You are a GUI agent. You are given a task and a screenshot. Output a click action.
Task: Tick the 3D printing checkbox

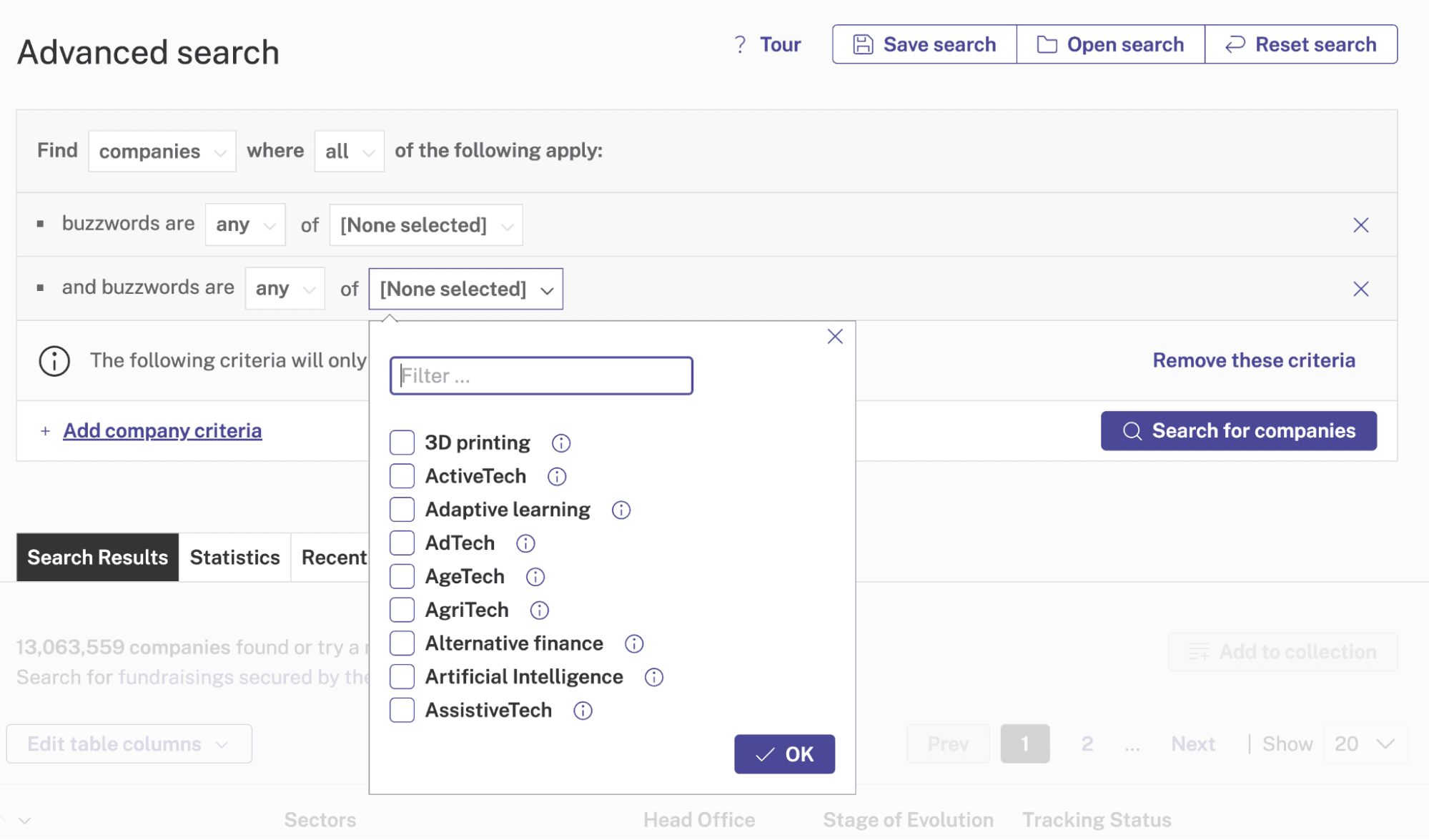(402, 443)
